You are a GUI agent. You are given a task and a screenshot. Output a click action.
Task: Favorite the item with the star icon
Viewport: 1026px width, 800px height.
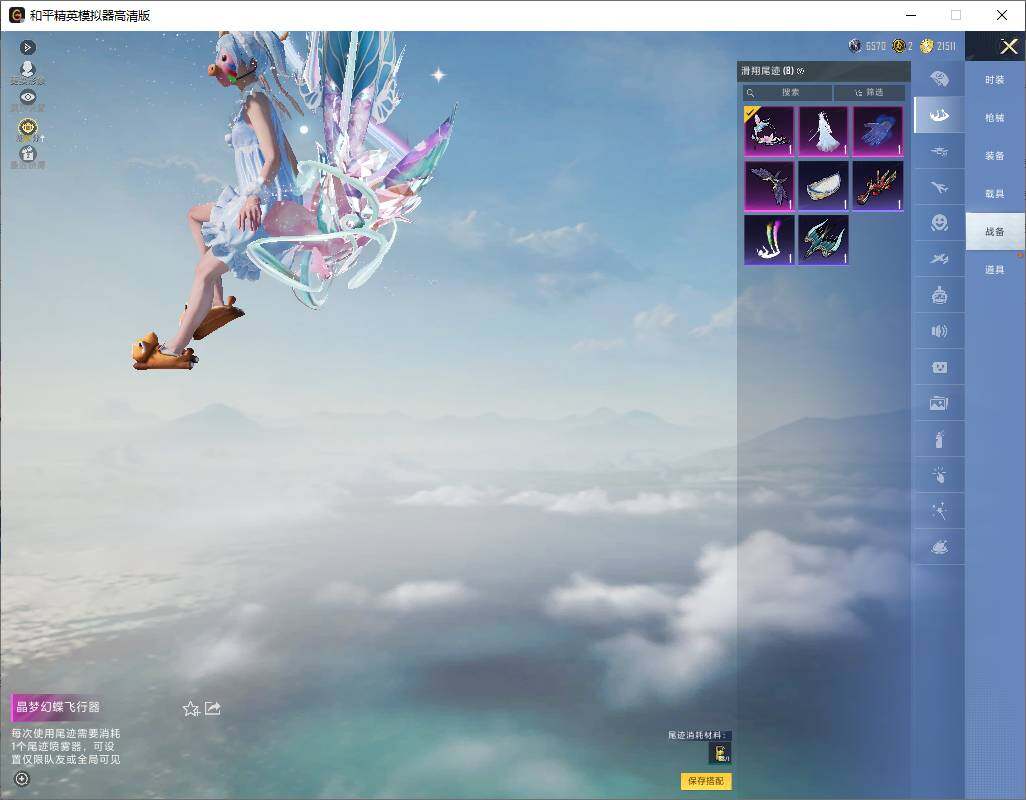click(191, 708)
